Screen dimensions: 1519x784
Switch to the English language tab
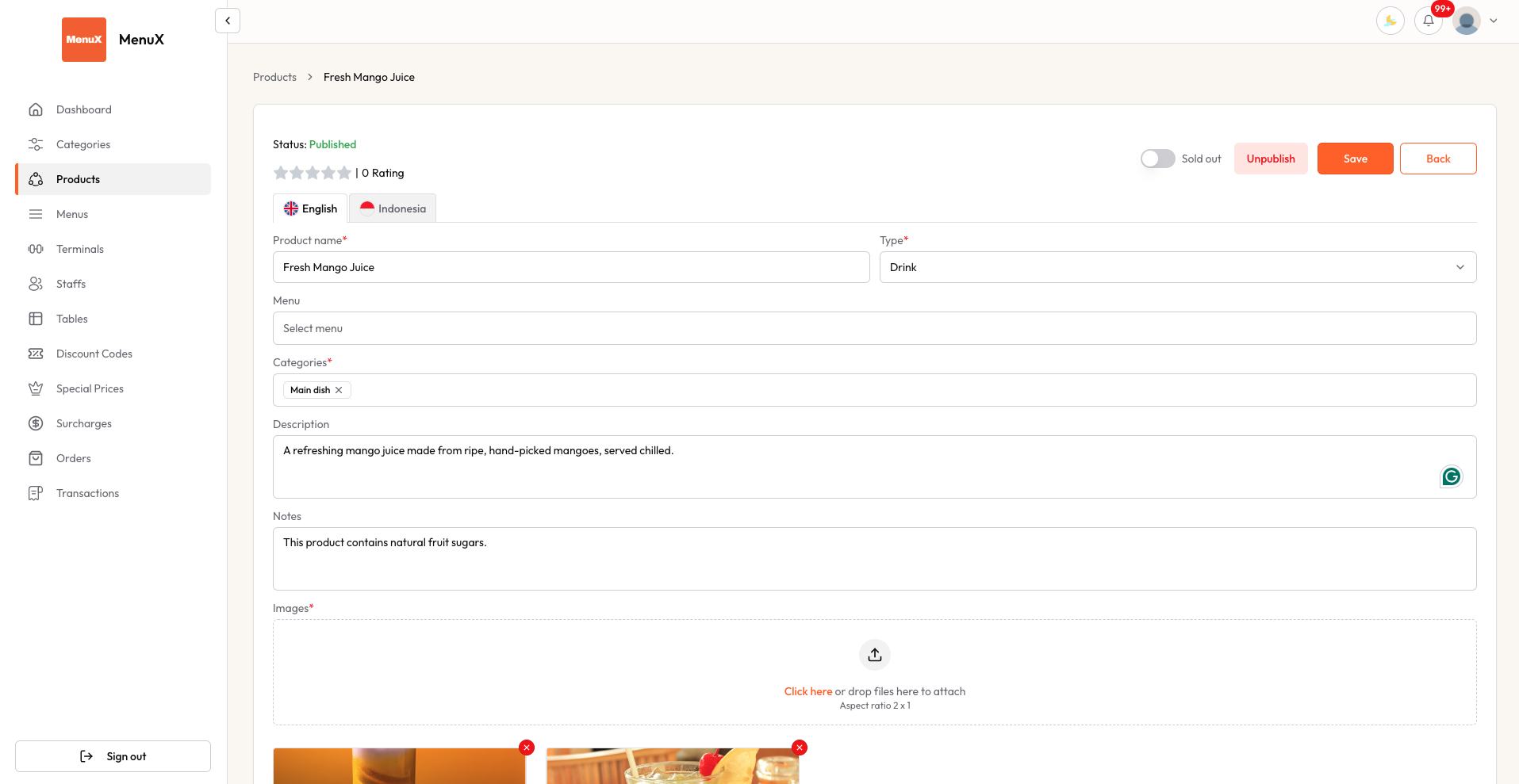310,208
